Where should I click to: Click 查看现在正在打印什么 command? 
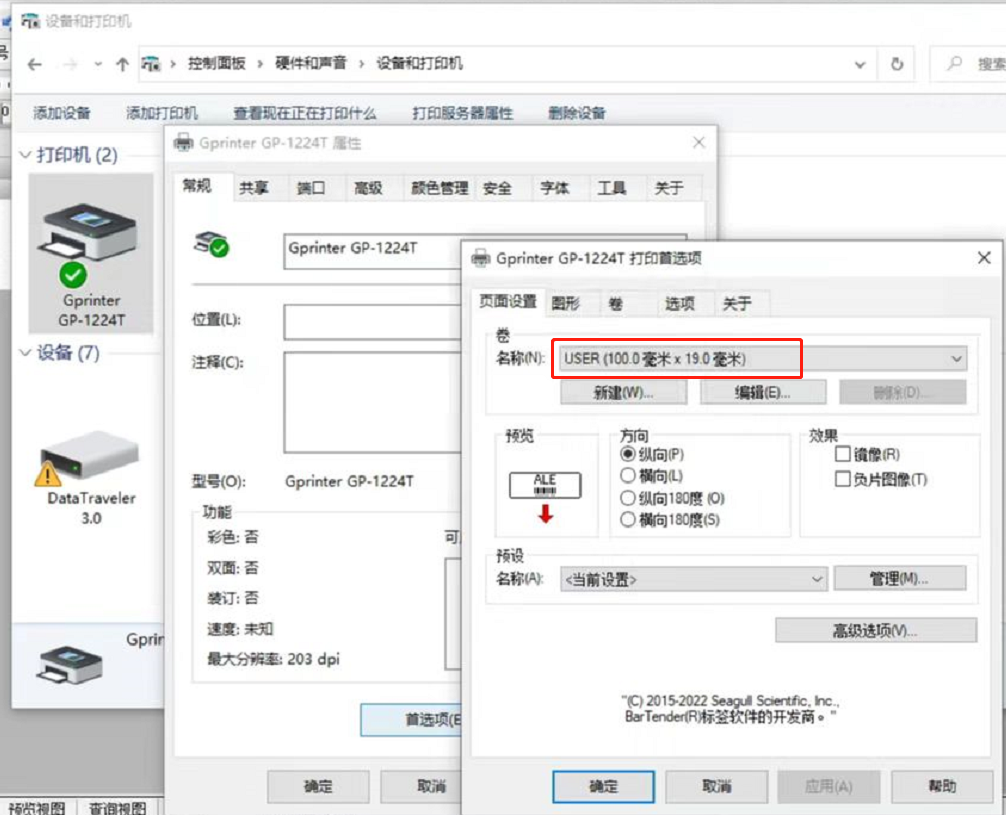pyautogui.click(x=305, y=114)
